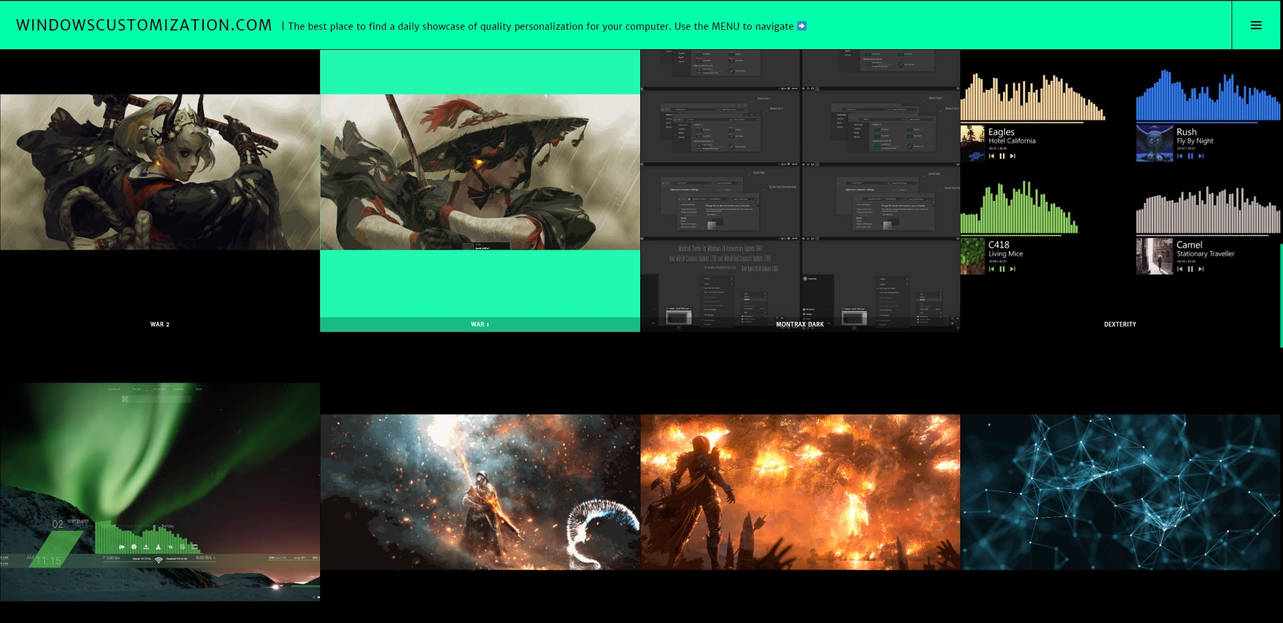The height and width of the screenshot is (623, 1283).
Task: Skip to next track on Eagles player
Action: coord(1013,155)
